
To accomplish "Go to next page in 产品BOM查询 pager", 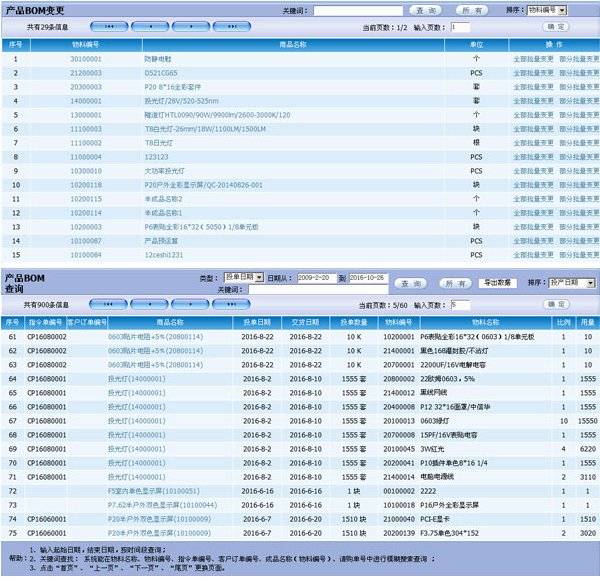I will (187, 304).
